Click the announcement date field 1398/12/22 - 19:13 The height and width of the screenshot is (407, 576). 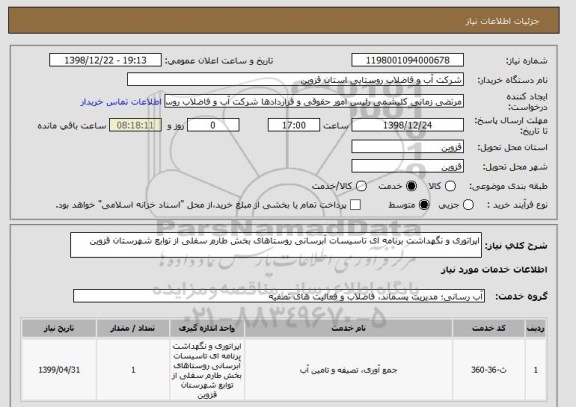tap(105, 60)
